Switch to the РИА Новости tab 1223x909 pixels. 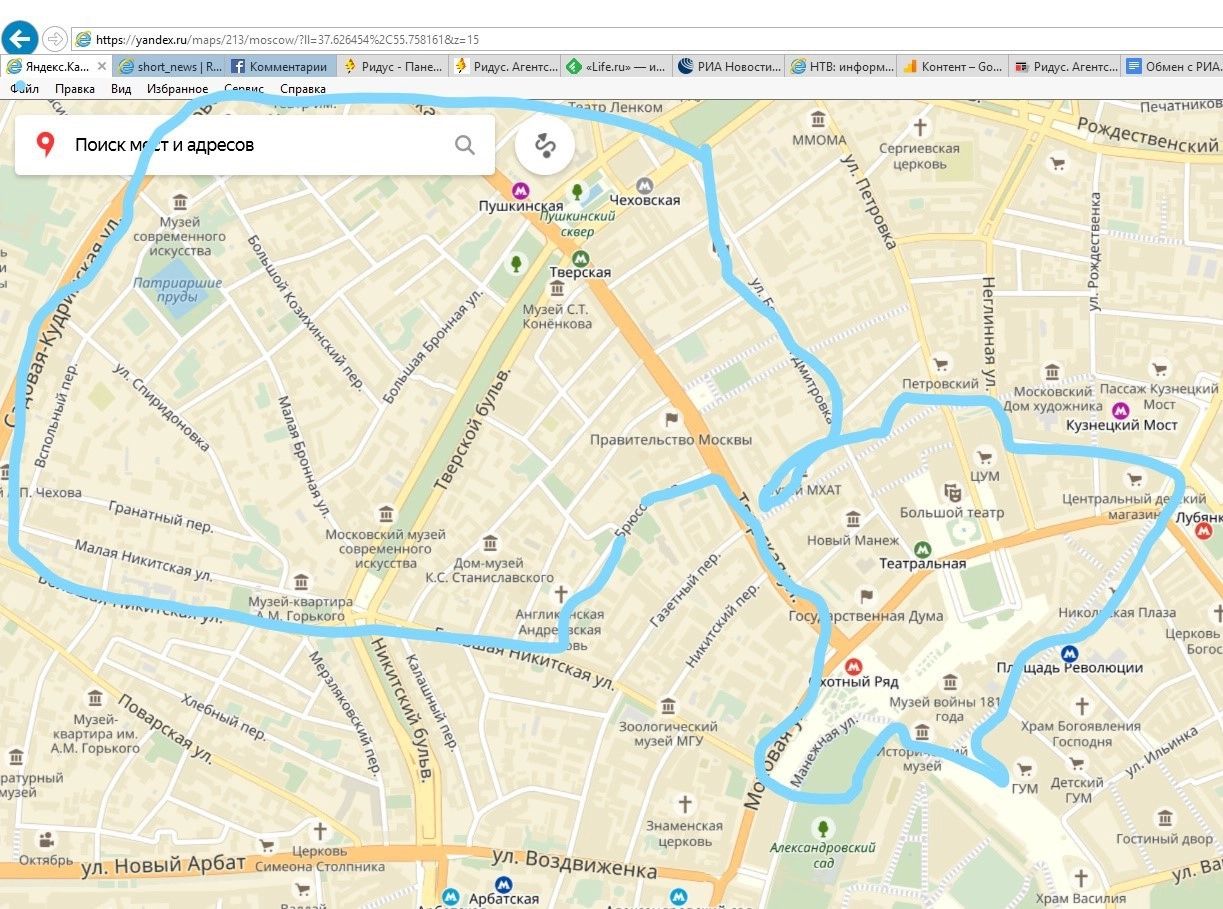(x=730, y=67)
